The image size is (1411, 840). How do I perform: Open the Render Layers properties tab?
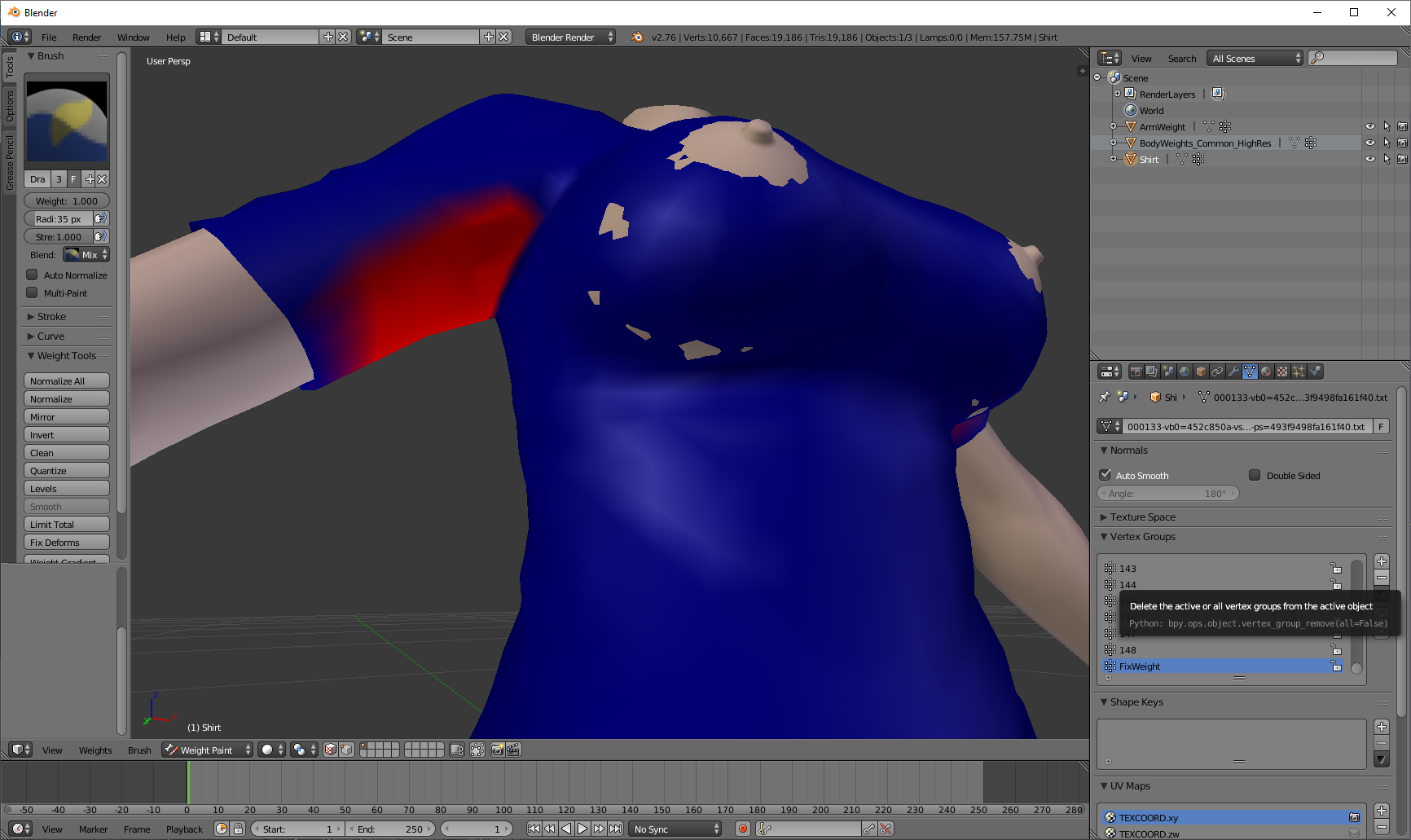click(1152, 372)
